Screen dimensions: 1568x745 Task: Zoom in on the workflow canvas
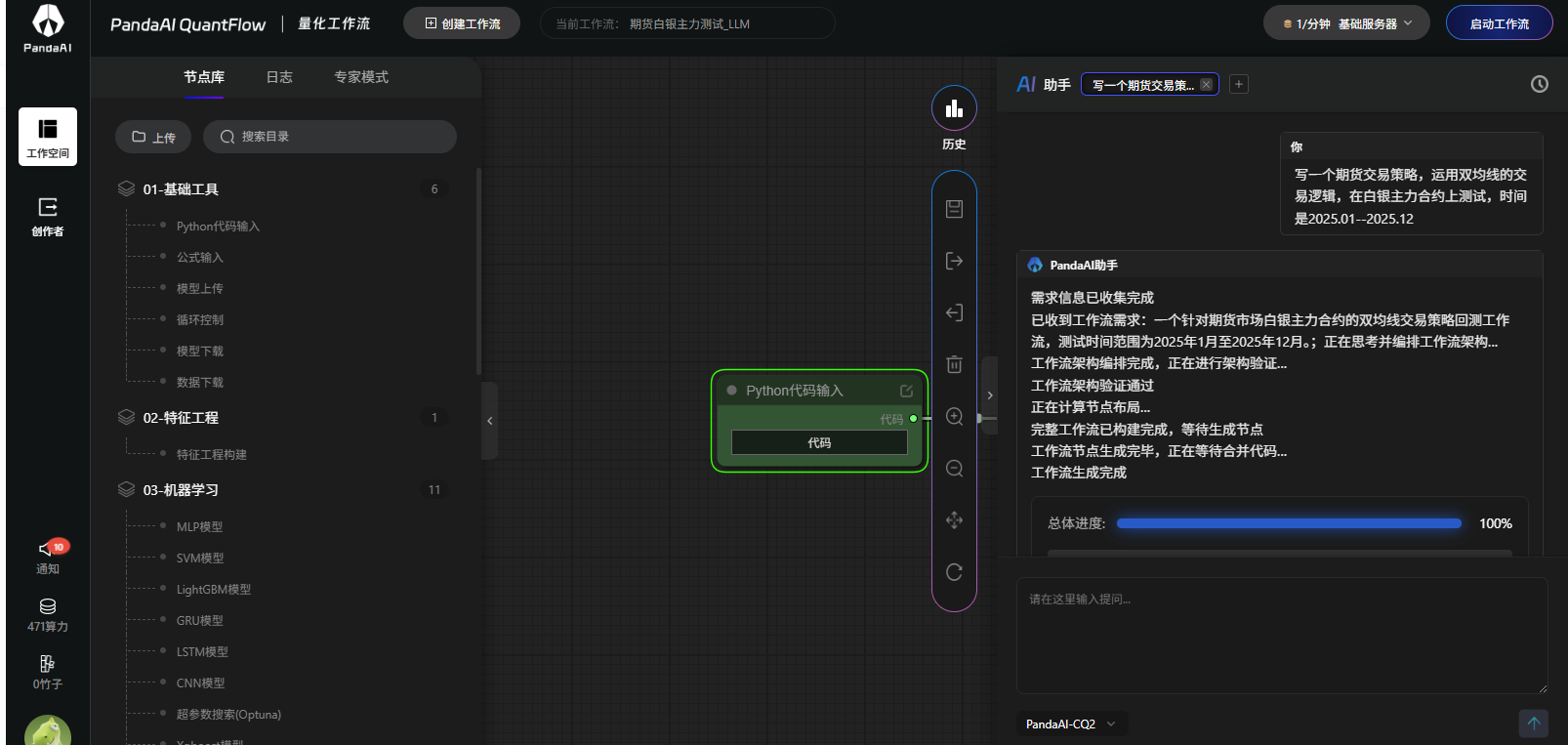[955, 417]
